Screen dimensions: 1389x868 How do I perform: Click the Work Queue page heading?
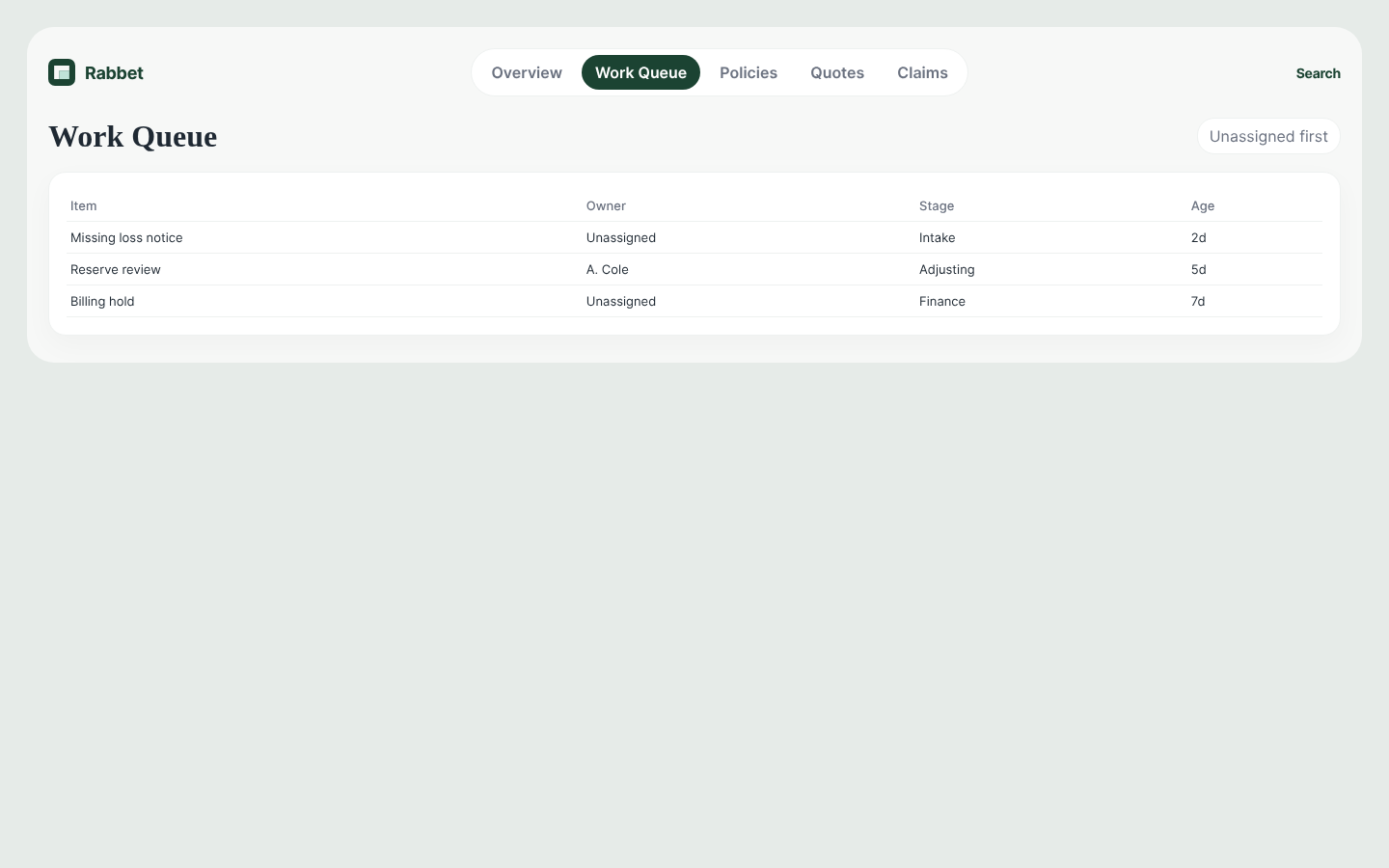point(133,136)
